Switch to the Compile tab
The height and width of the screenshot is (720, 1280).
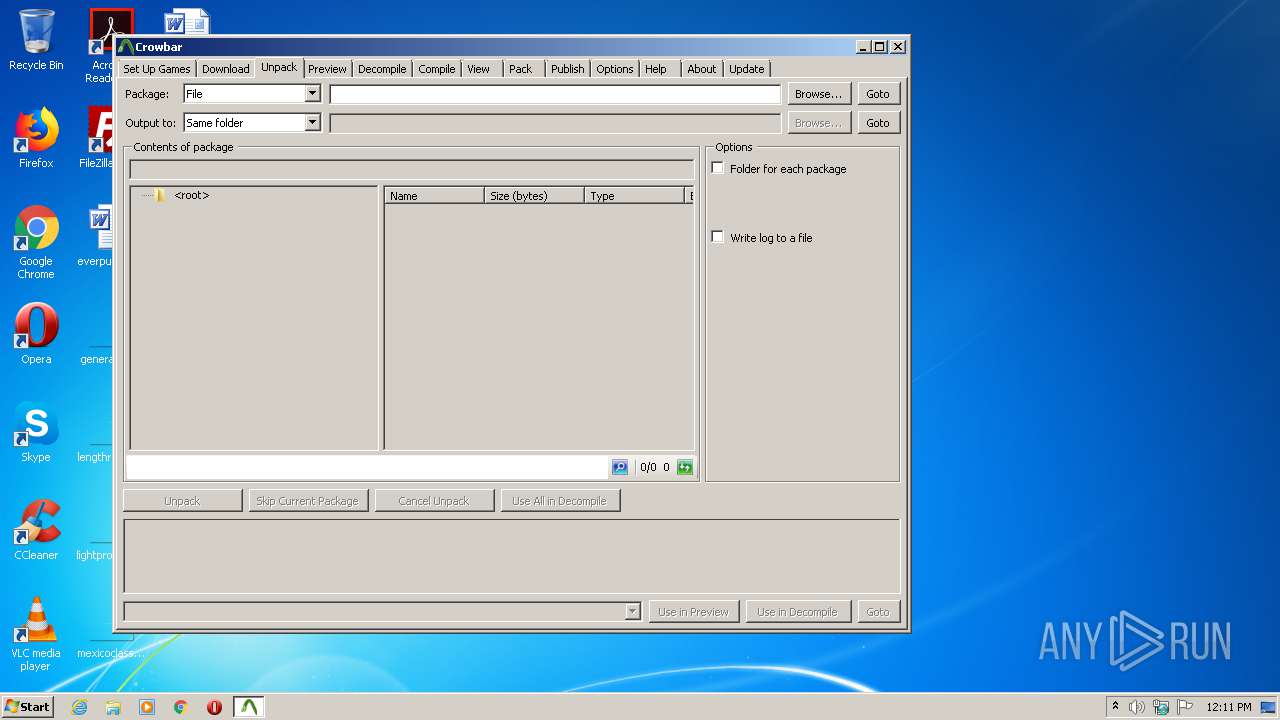(437, 69)
